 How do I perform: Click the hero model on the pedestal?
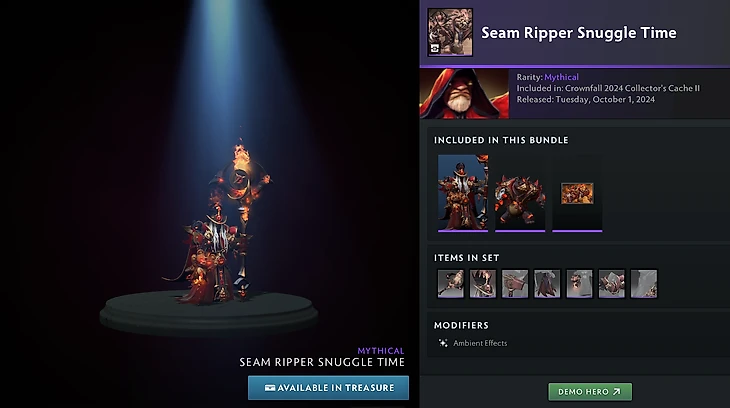pyautogui.click(x=218, y=224)
